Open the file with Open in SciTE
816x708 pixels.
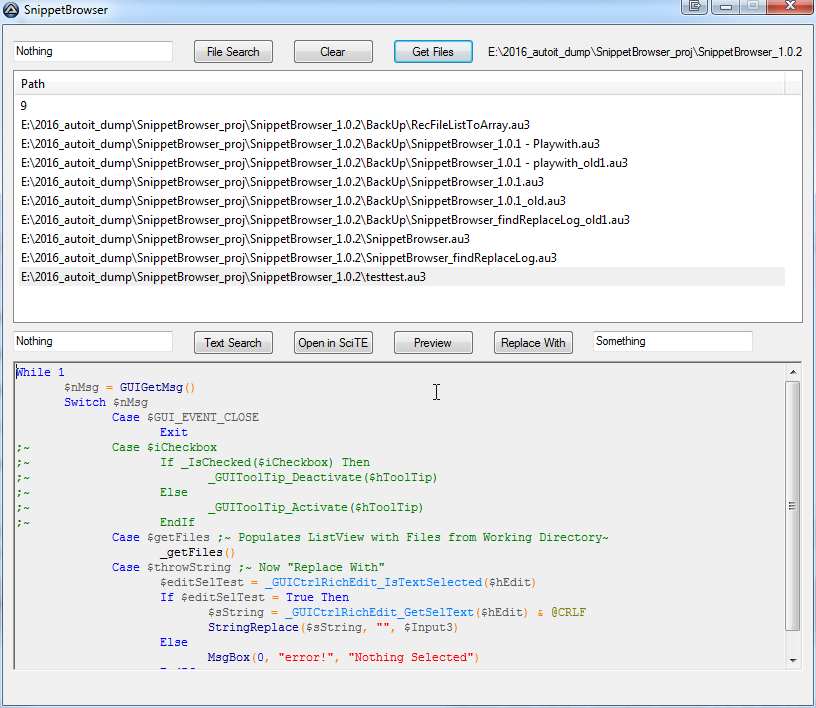(x=333, y=343)
